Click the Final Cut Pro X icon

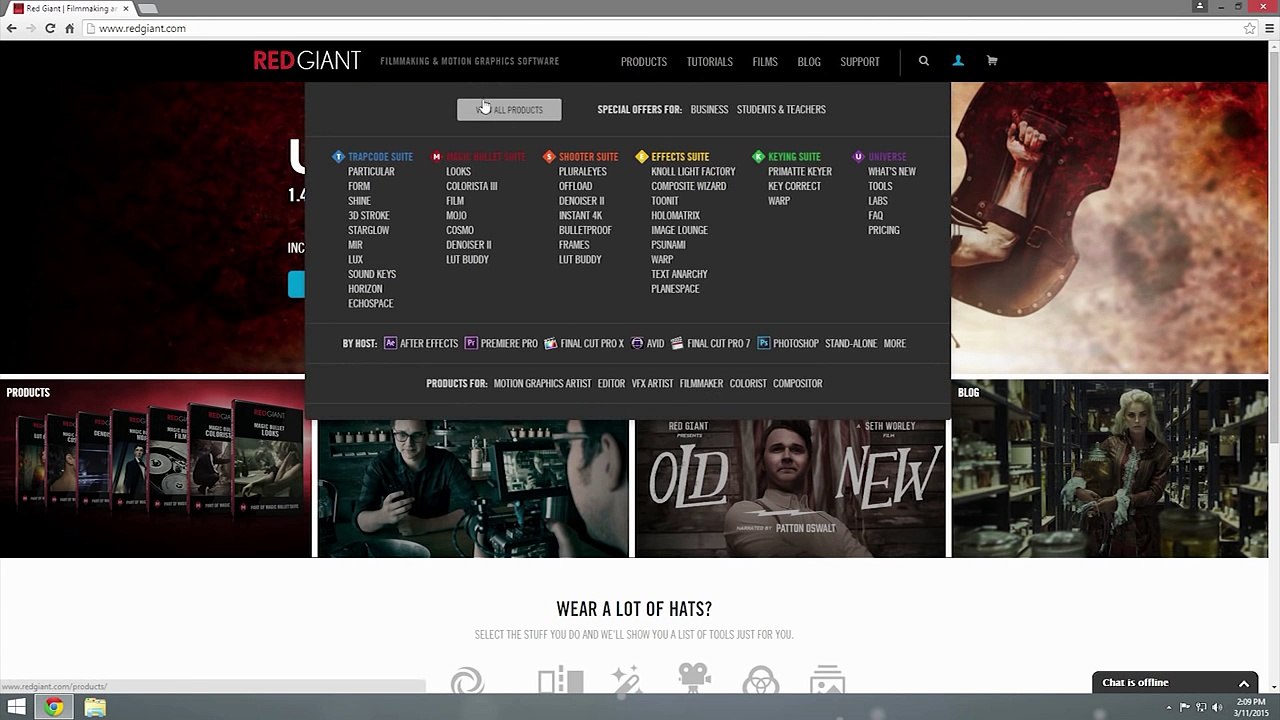(x=550, y=343)
